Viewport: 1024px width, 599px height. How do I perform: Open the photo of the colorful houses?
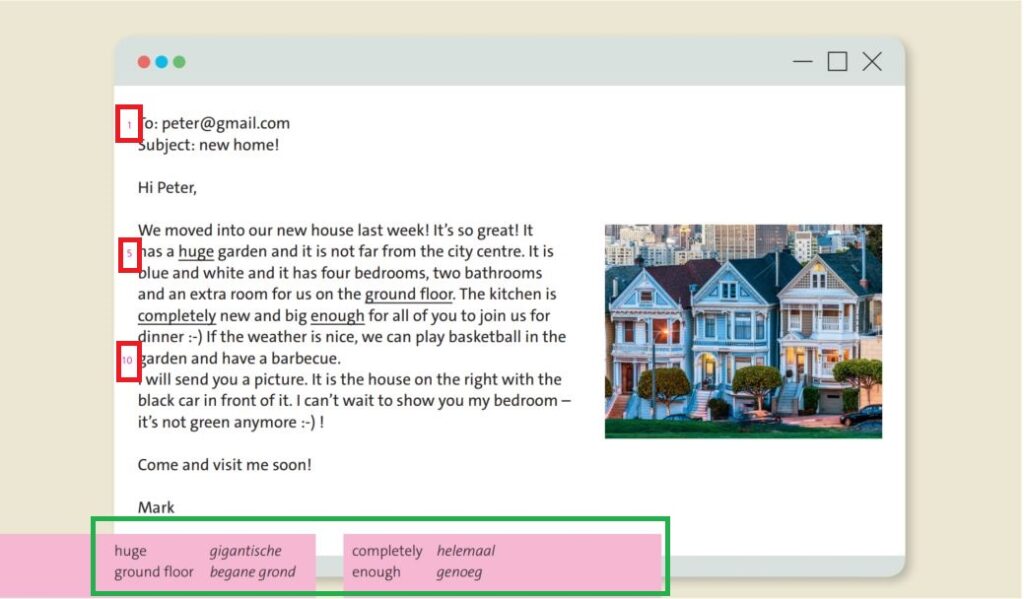point(743,331)
